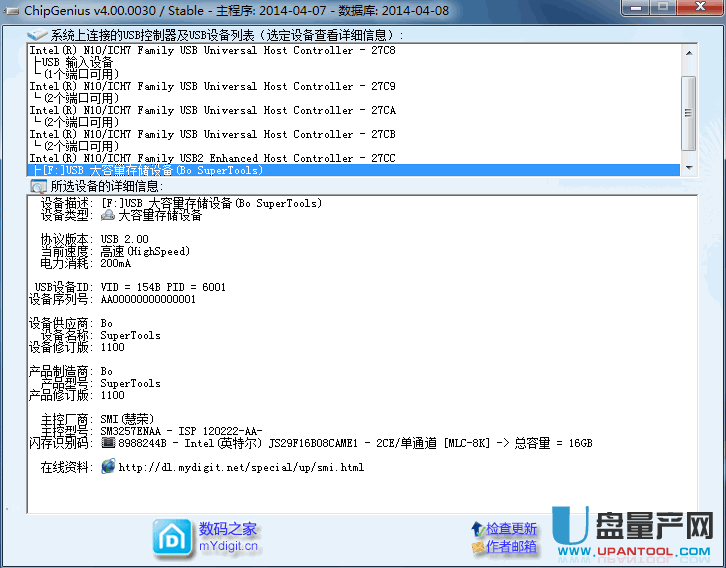Screen dimensions: 726x568
Task: Click the device list scrollbar down arrow
Action: point(688,167)
